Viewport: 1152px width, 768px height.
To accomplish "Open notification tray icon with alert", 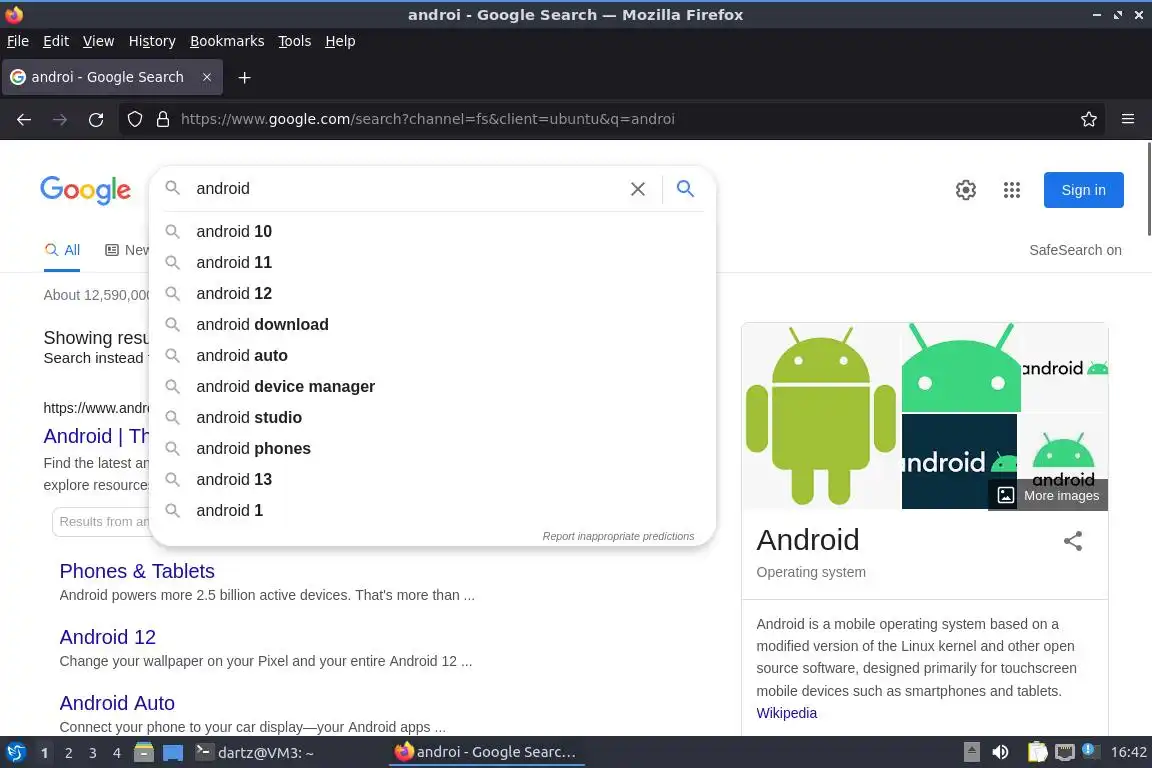I will [x=1090, y=751].
